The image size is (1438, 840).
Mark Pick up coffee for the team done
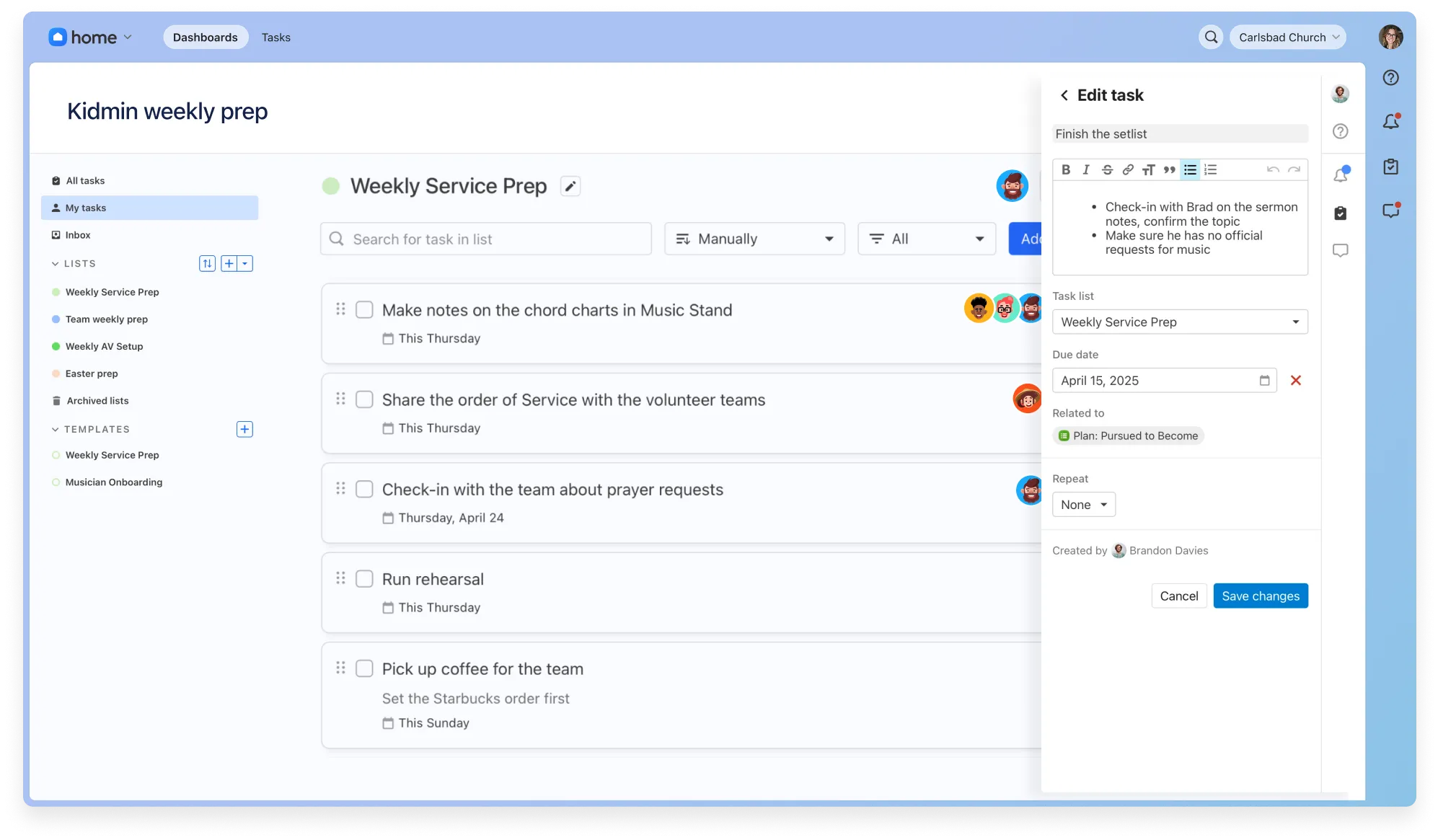pyautogui.click(x=364, y=668)
